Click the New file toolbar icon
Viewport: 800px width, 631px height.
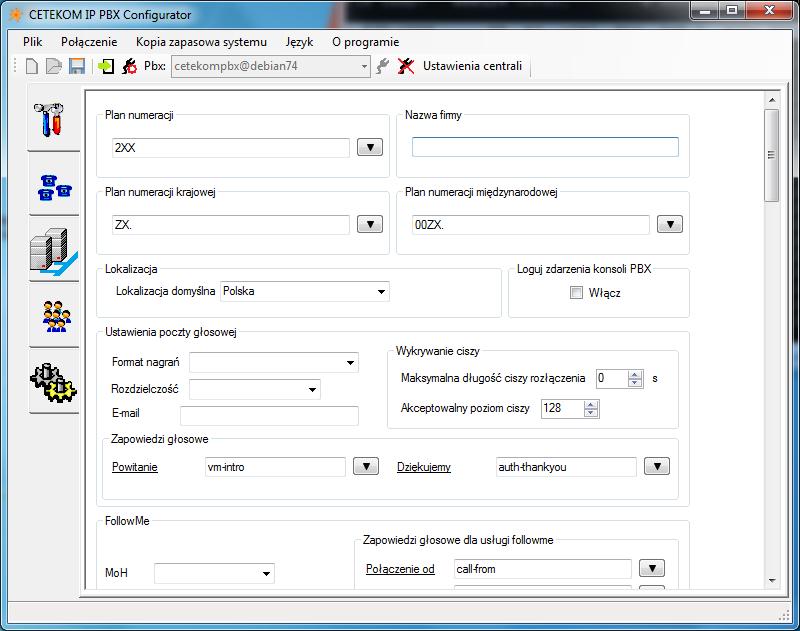pyautogui.click(x=32, y=66)
